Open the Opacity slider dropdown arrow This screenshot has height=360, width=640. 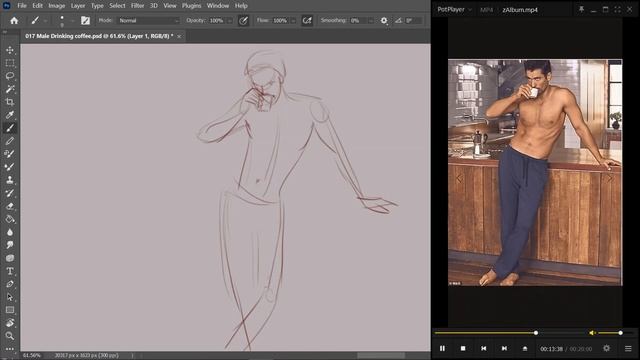[x=229, y=20]
